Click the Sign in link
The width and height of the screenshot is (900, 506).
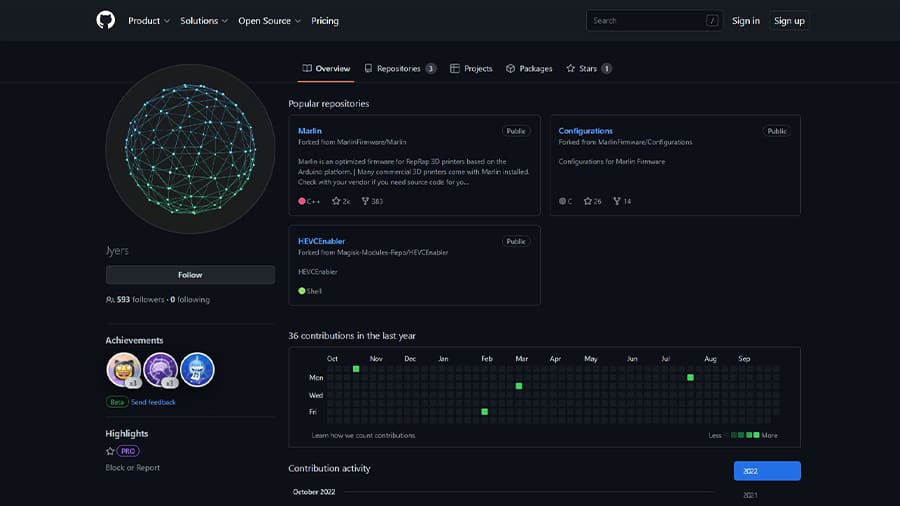tap(746, 21)
